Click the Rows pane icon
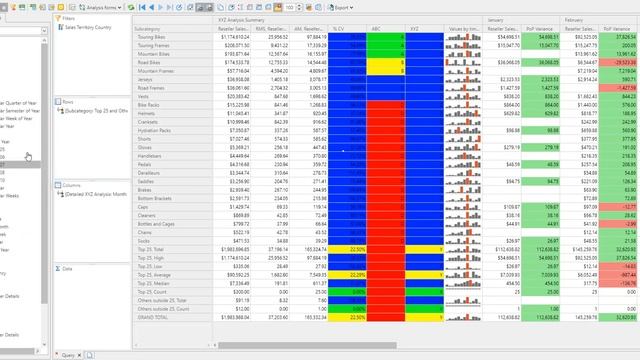This screenshot has height=360, width=640. pos(58,102)
